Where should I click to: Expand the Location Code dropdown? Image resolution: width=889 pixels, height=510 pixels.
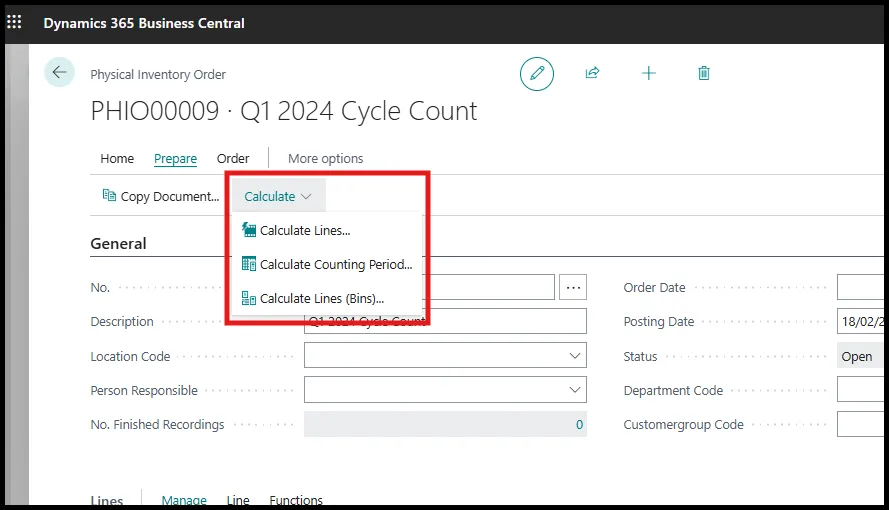click(x=574, y=356)
